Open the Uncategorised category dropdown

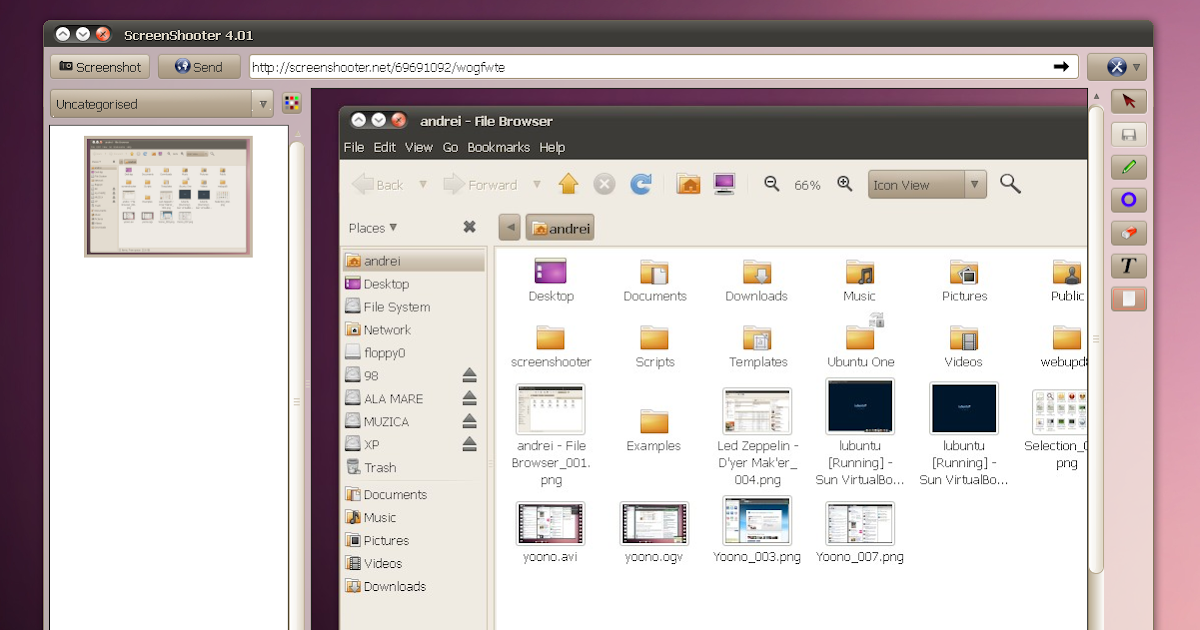pos(262,103)
